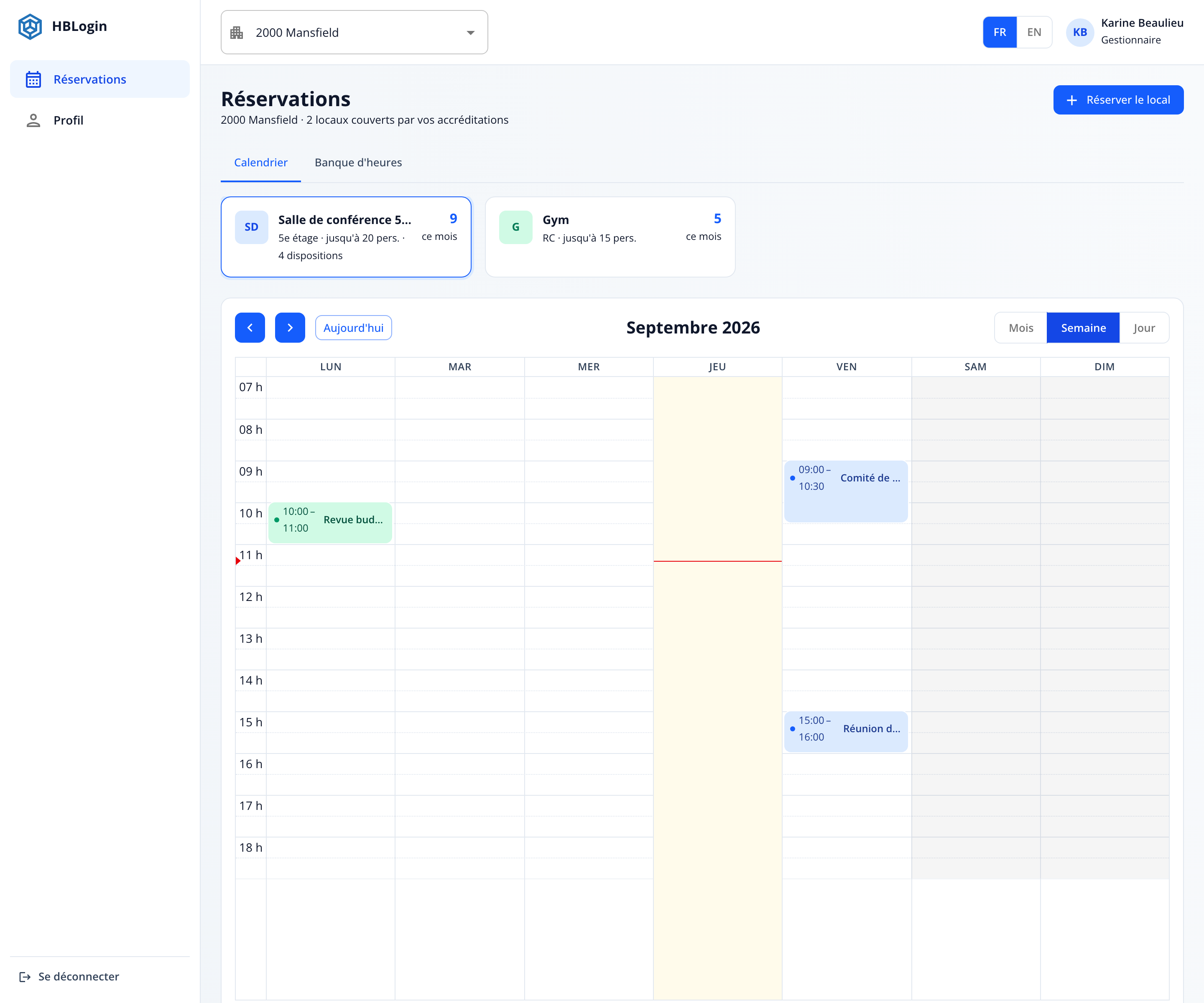The width and height of the screenshot is (1204, 1003).
Task: Click the Aujourd'hui button
Action: (353, 328)
